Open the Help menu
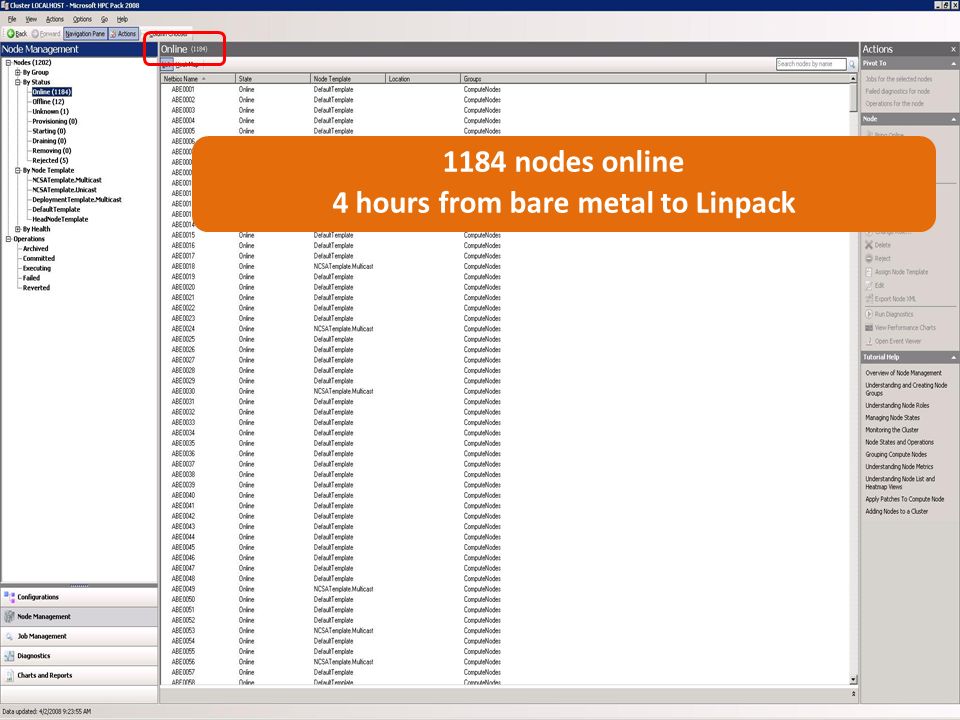The width and height of the screenshot is (960, 720). (x=122, y=20)
